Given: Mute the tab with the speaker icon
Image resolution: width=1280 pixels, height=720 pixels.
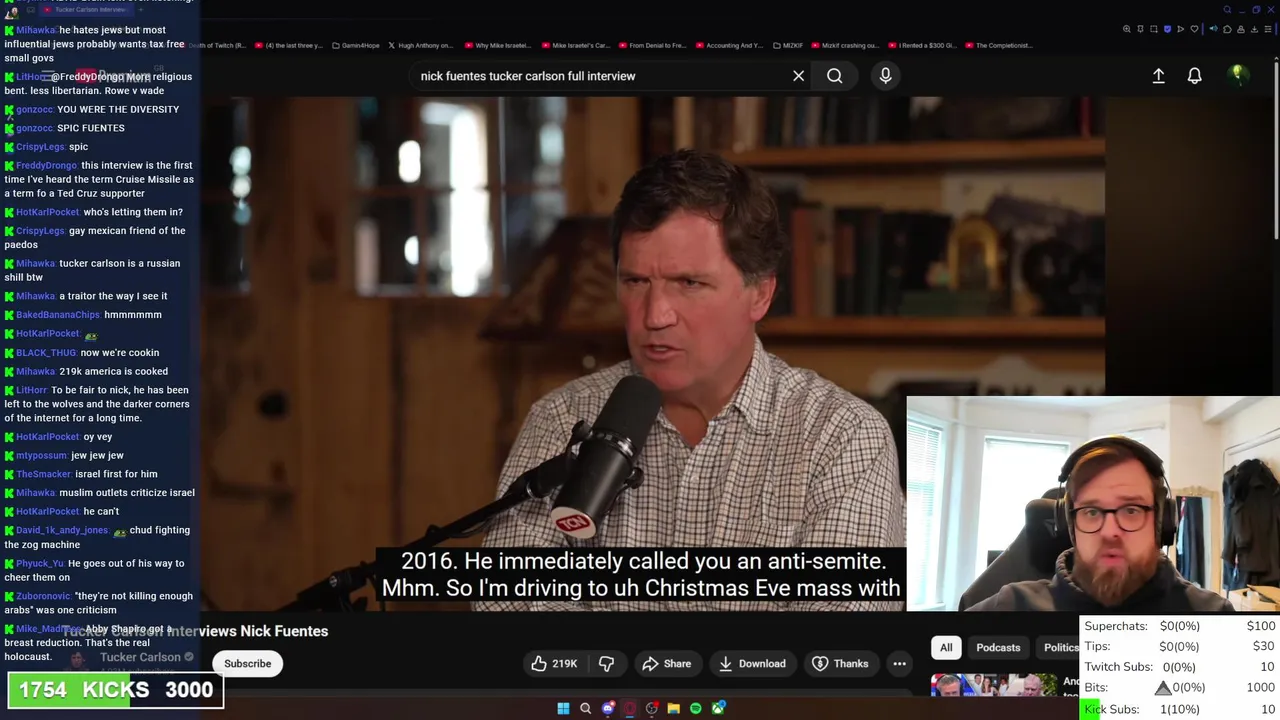Looking at the screenshot, I should coord(1214,29).
